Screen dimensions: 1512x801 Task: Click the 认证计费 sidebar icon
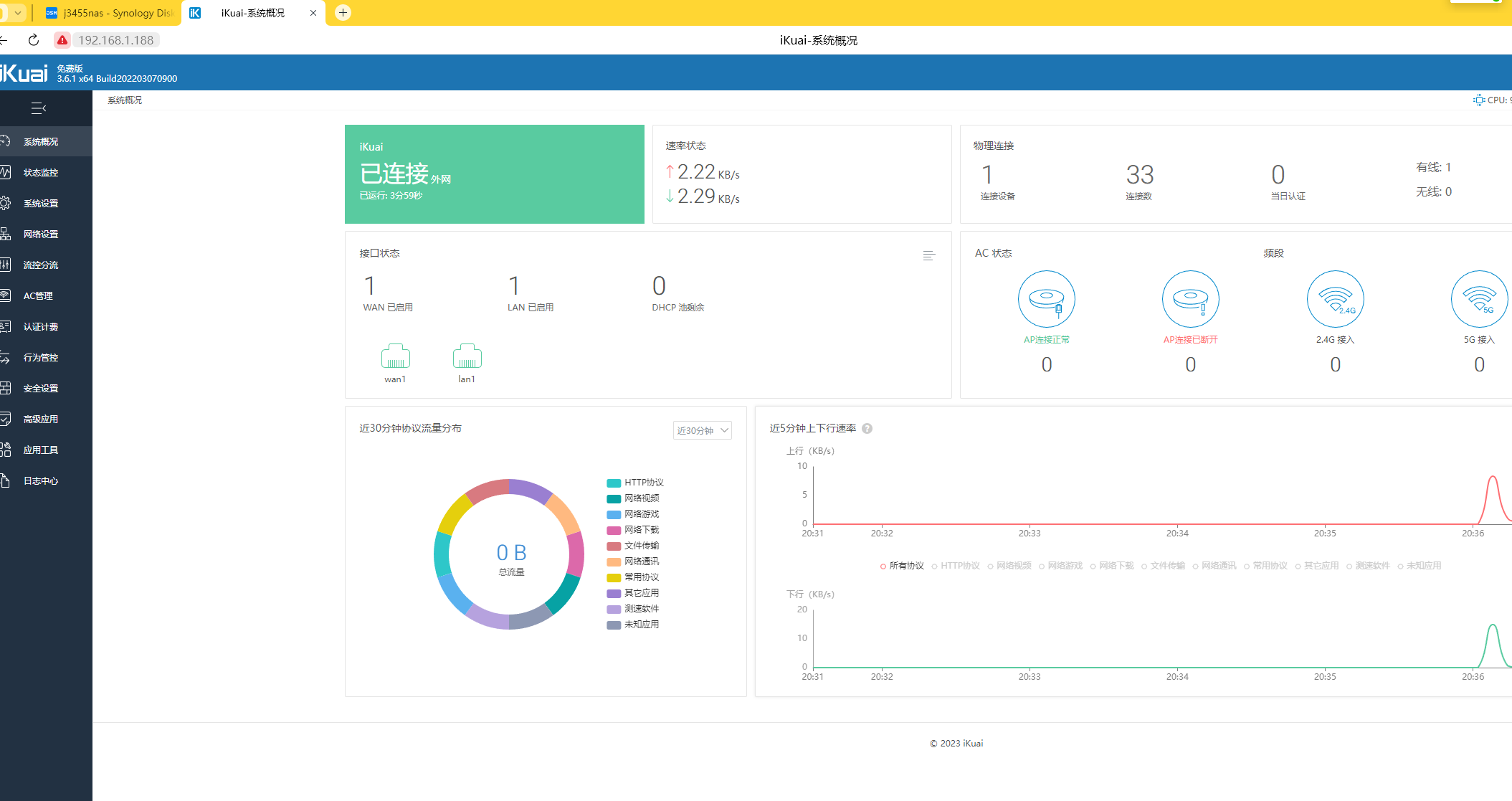pos(5,327)
